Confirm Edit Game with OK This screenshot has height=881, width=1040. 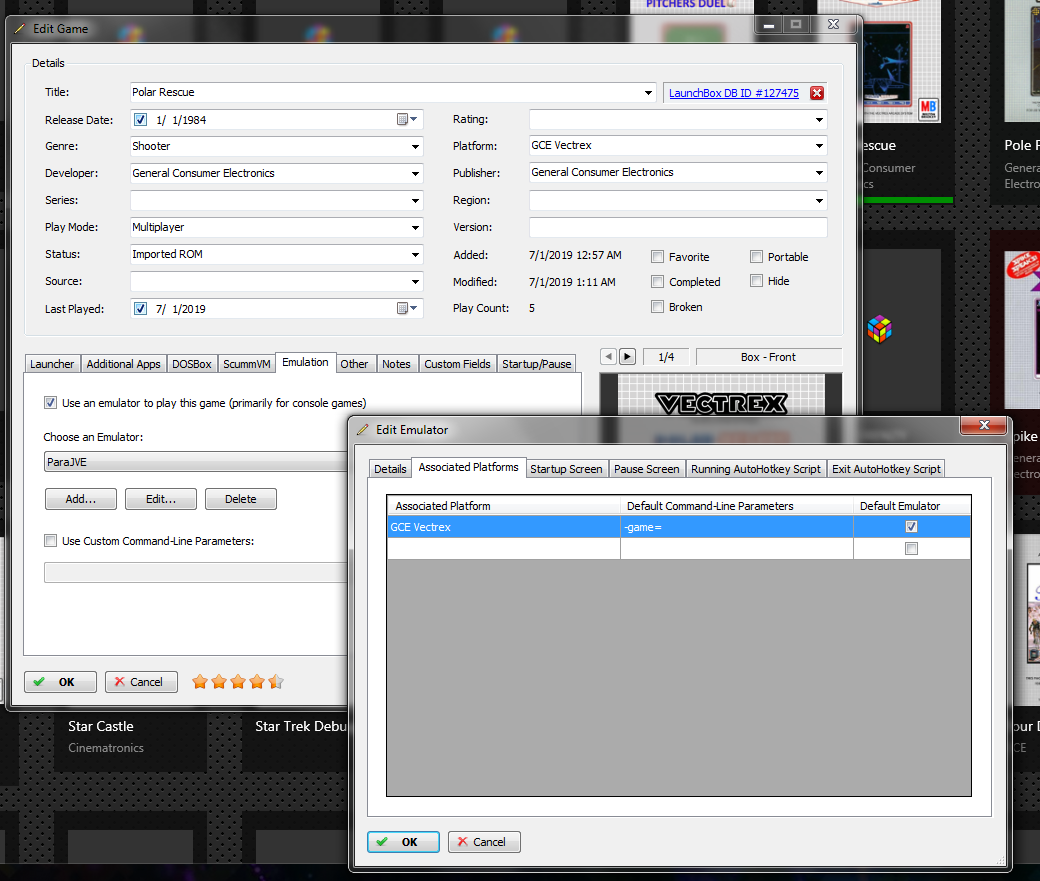[60, 682]
